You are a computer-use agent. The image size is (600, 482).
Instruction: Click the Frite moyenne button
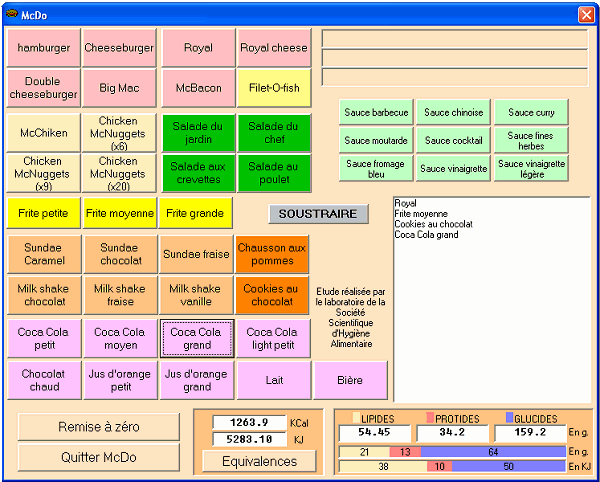click(x=120, y=213)
